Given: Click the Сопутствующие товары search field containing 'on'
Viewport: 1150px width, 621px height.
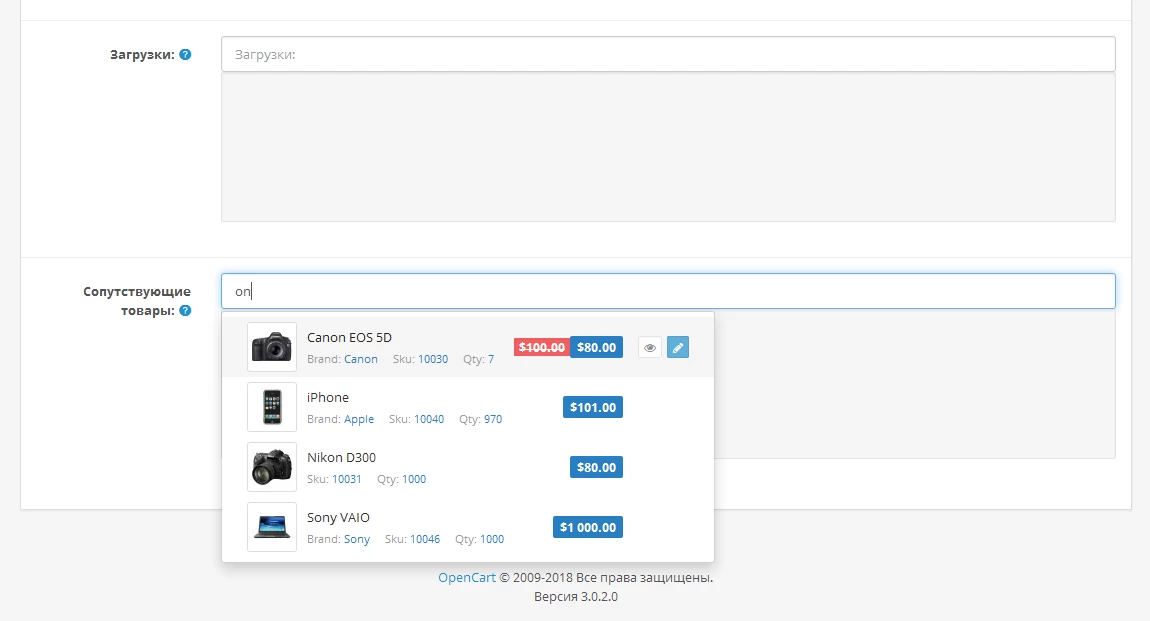Looking at the screenshot, I should click(x=668, y=291).
